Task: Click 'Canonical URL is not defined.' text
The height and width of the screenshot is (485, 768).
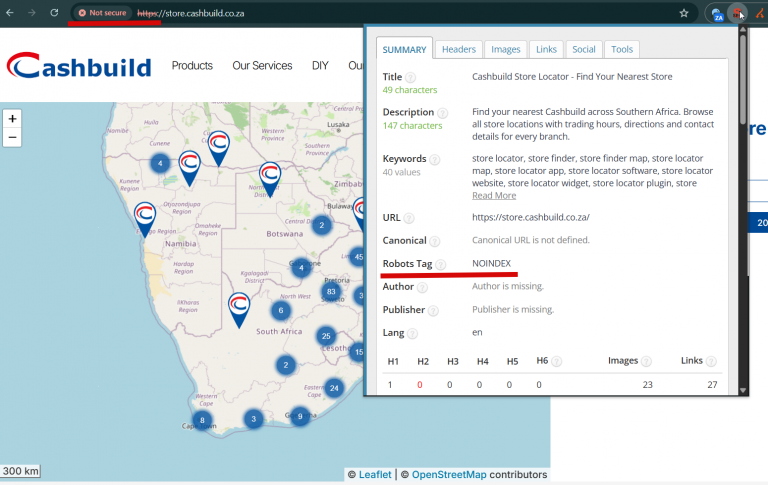Action: point(530,240)
